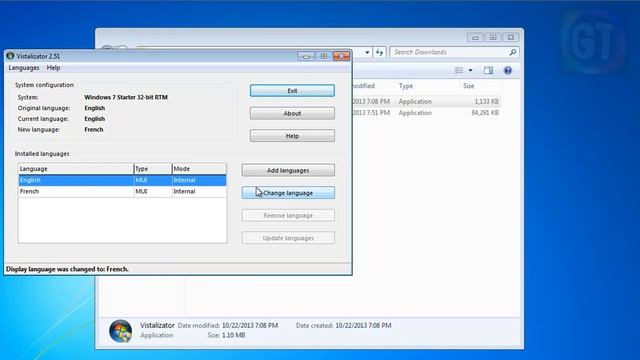Click the Windows 7 Starter 32-bit RTM text
The height and width of the screenshot is (360, 640).
click(x=126, y=97)
